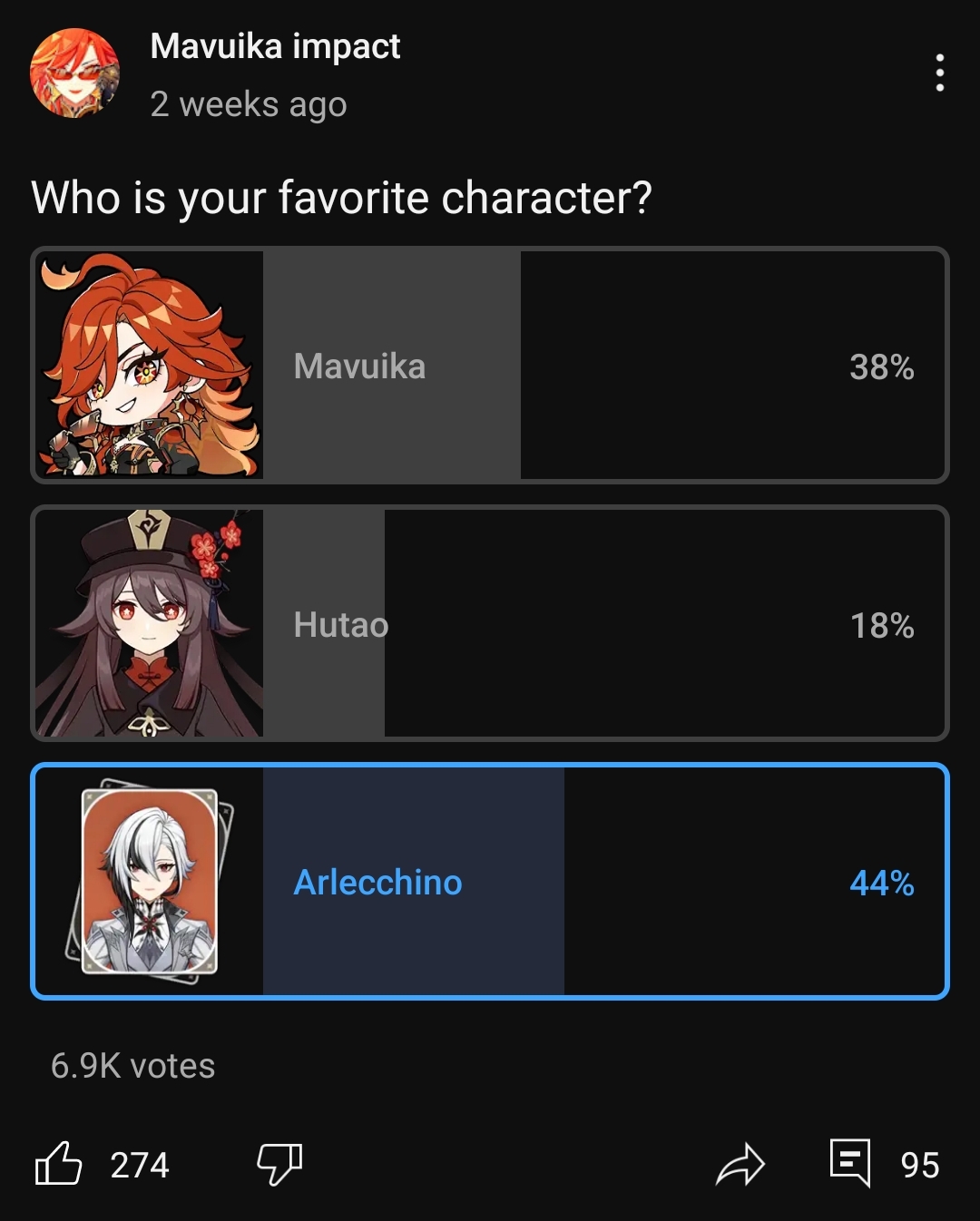The width and height of the screenshot is (980, 1221).
Task: Vote for the Hutao poll option
Action: (490, 623)
